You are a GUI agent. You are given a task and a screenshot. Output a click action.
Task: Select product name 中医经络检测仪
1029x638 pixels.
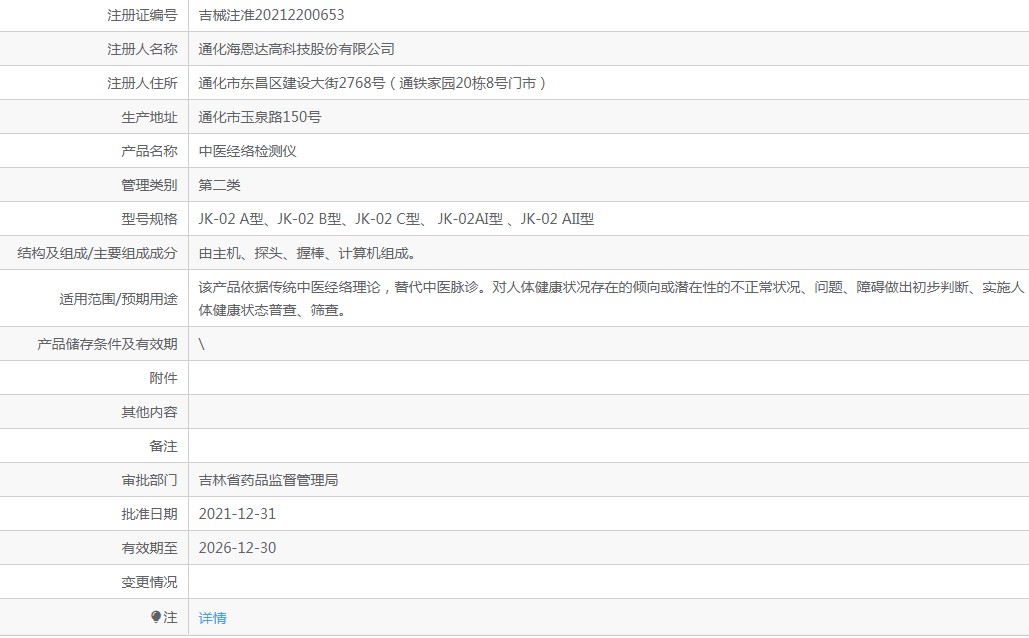(x=247, y=152)
